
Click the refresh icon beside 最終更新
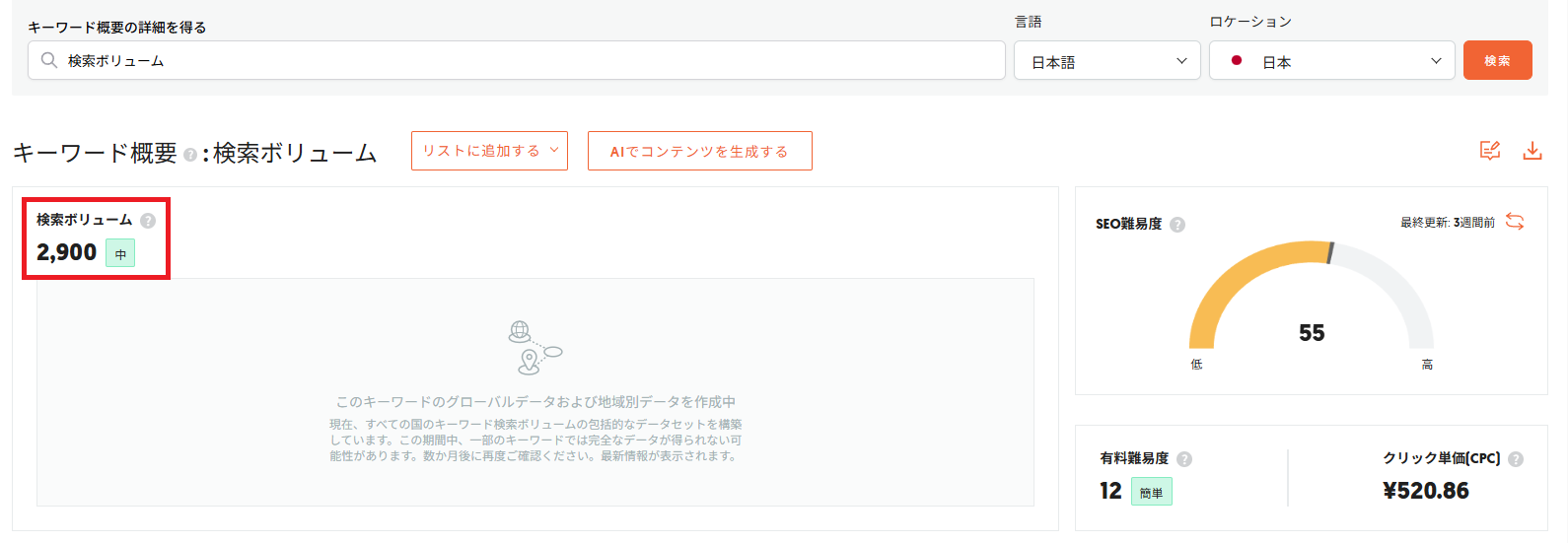[1515, 222]
